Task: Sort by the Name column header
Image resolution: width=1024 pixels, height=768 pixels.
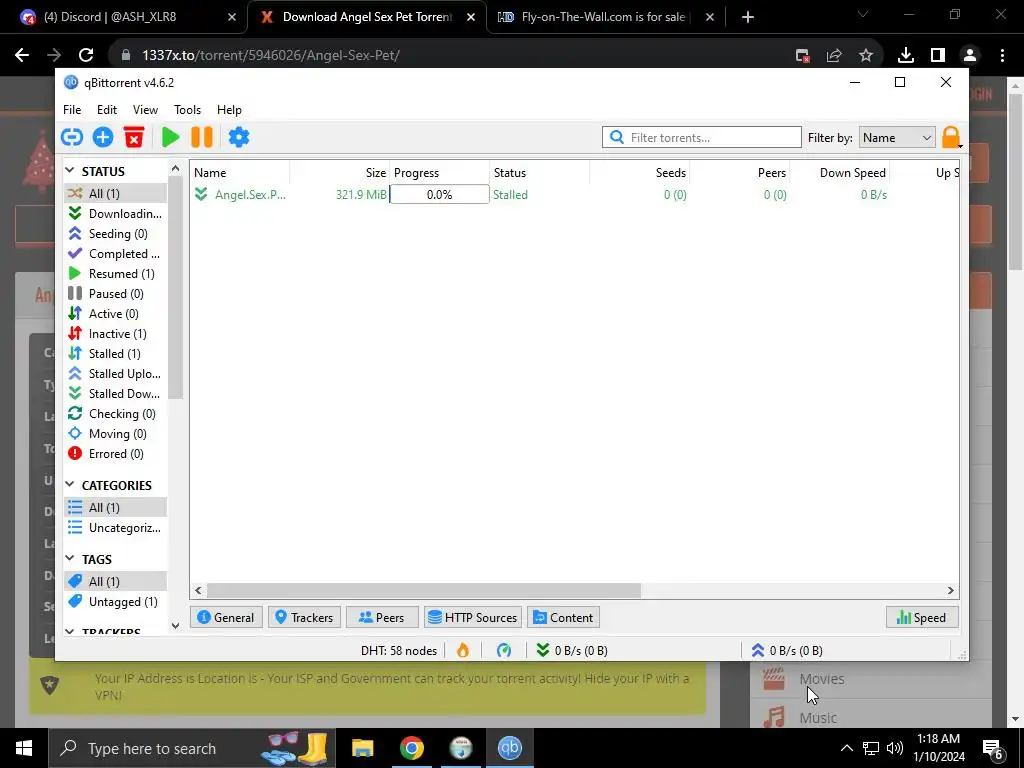Action: coord(240,172)
